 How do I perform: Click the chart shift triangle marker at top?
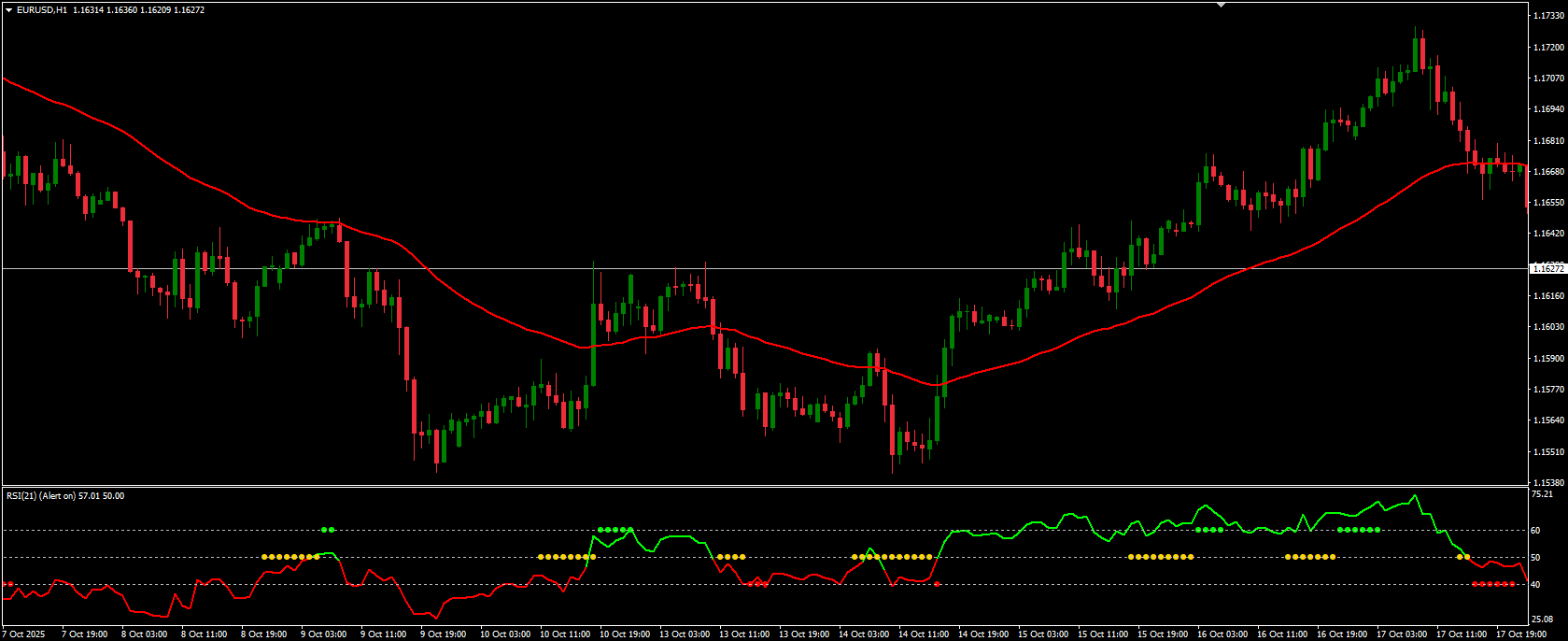coord(1220,5)
